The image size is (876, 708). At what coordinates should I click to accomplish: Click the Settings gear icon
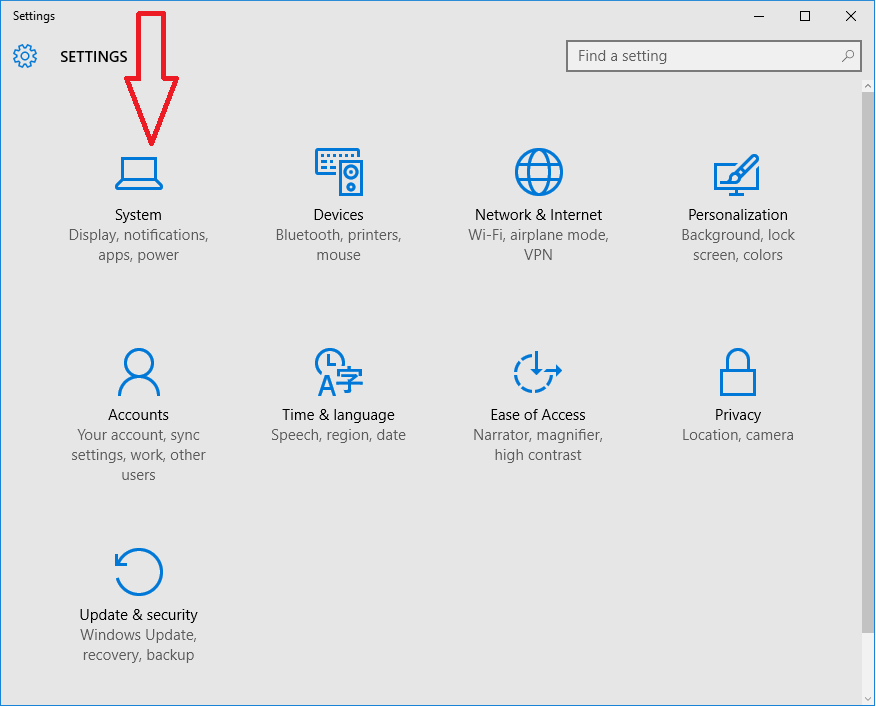[24, 56]
